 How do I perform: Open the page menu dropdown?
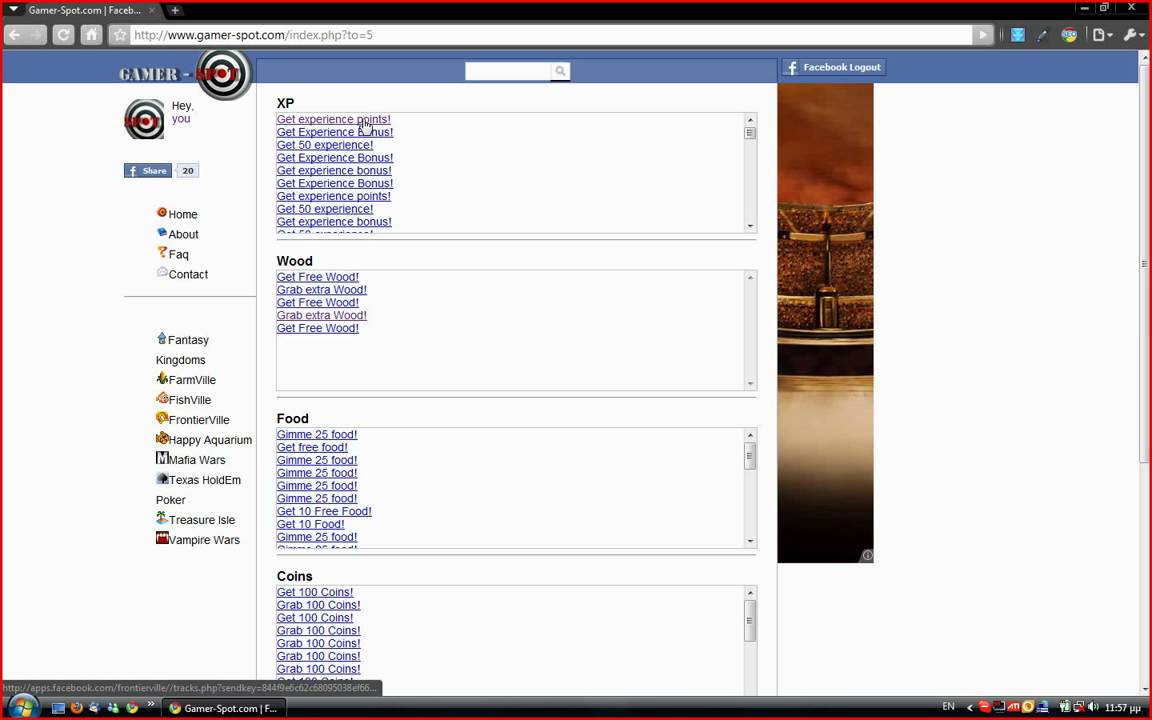(1102, 35)
